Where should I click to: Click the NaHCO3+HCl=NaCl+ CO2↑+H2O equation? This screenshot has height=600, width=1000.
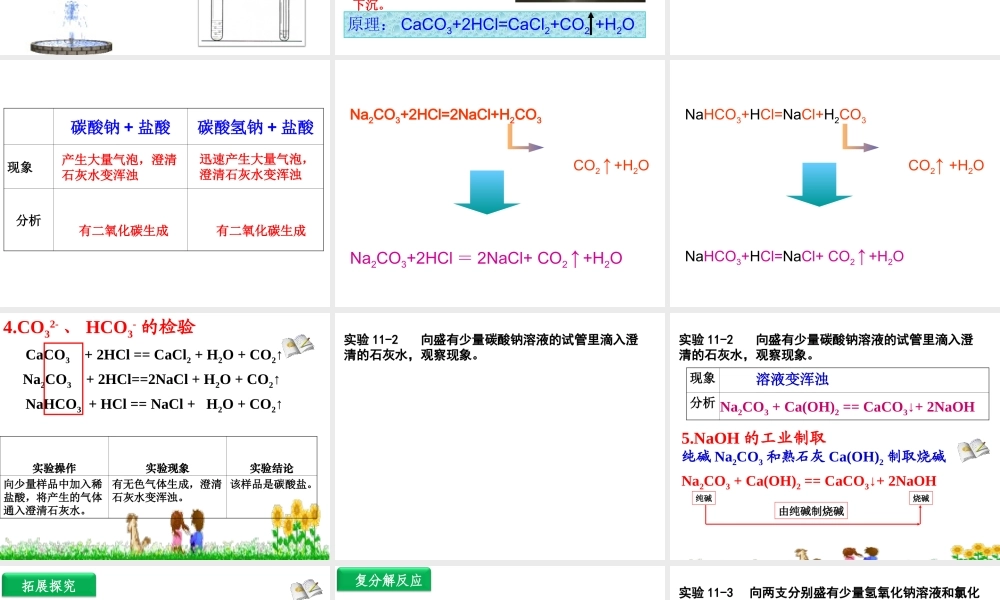pos(794,256)
